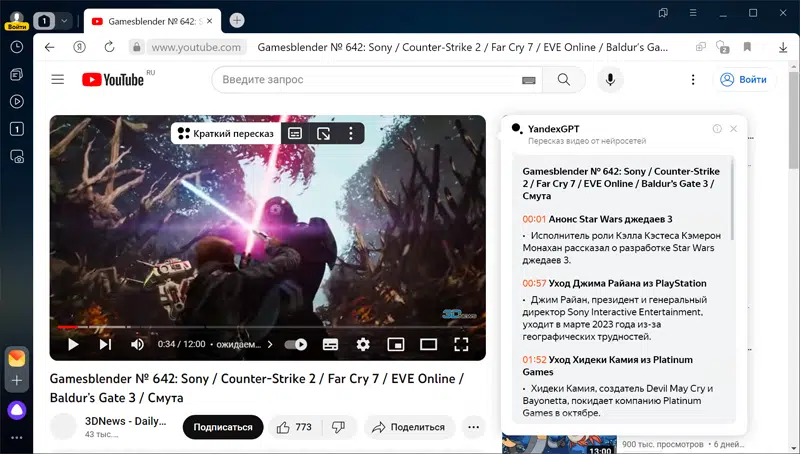Start voice search with microphone icon
The height and width of the screenshot is (454, 800).
click(610, 80)
